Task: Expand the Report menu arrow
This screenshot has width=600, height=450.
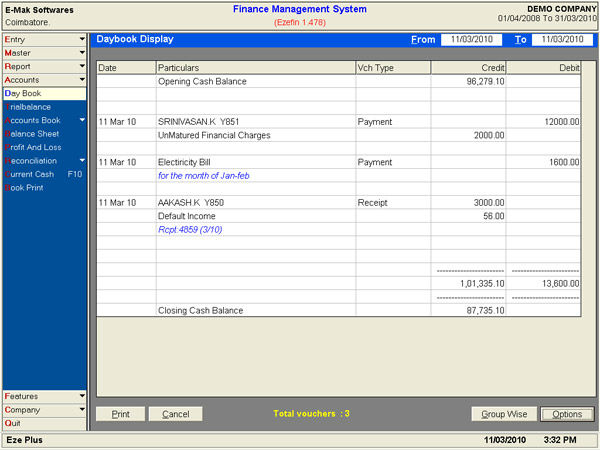Action: (82, 66)
